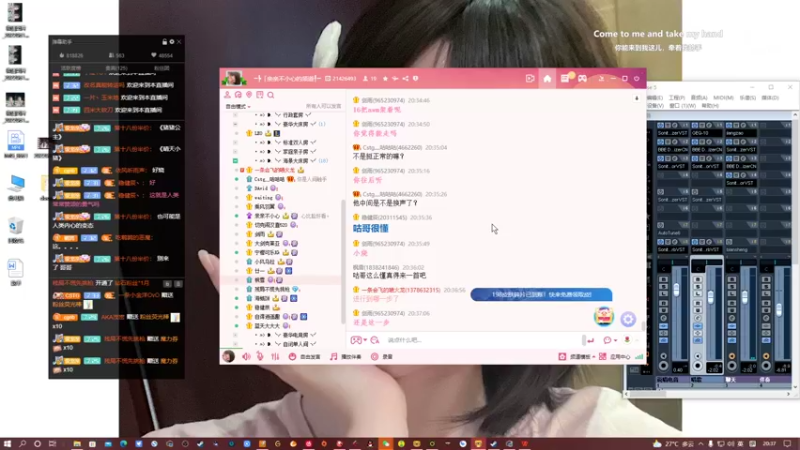Solo the 高频电音 mixer channel

pos(663,287)
